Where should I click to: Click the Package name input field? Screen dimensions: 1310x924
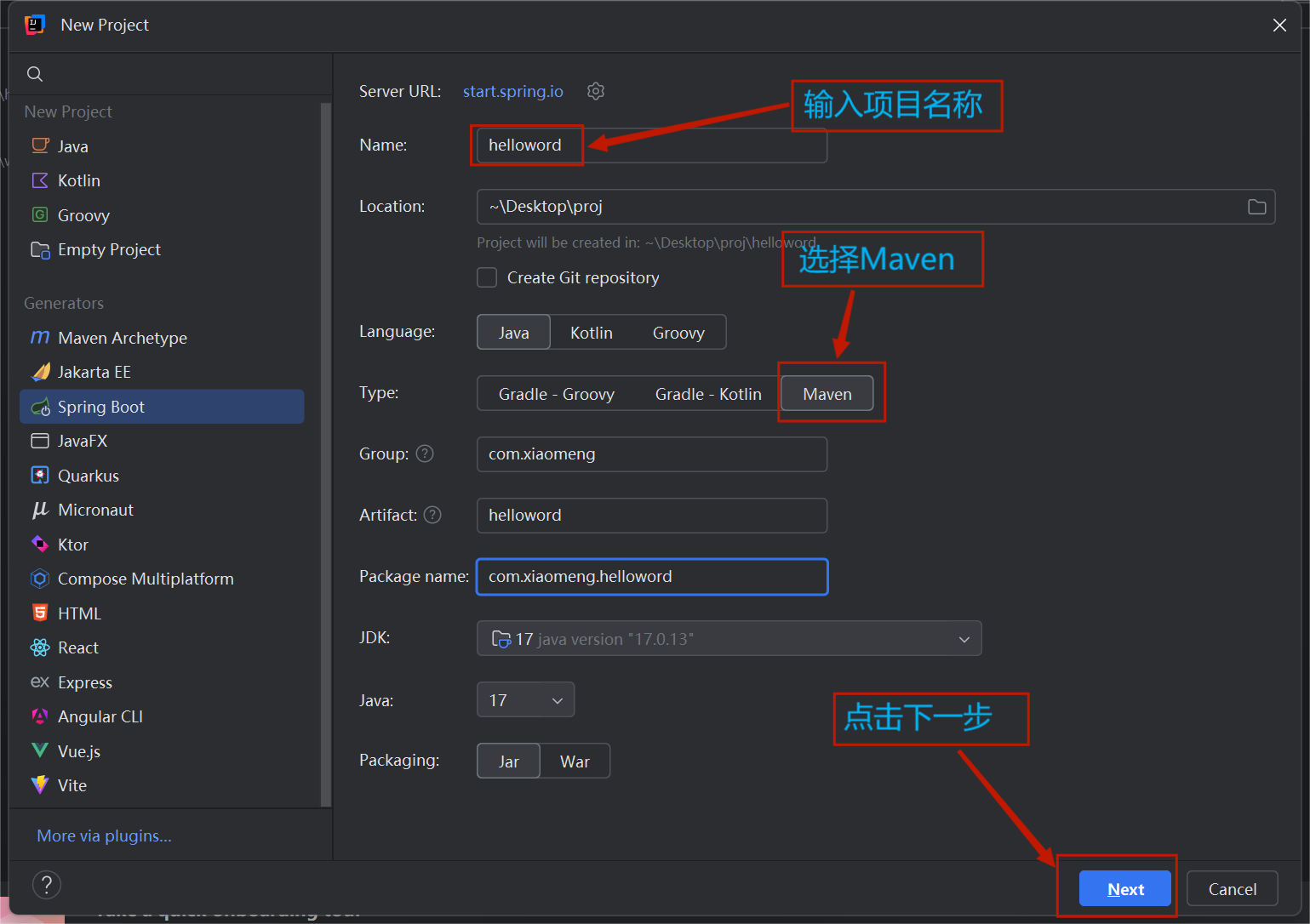pyautogui.click(x=651, y=577)
